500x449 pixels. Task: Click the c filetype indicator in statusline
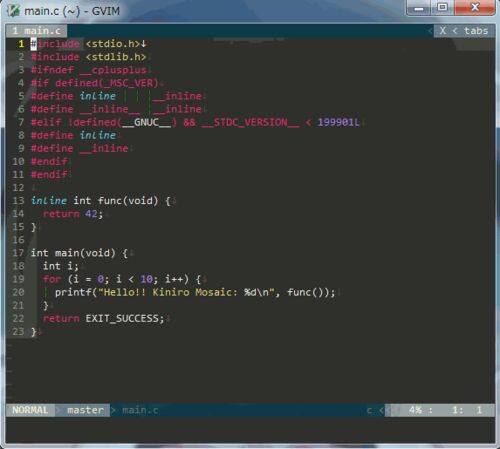coord(369,410)
